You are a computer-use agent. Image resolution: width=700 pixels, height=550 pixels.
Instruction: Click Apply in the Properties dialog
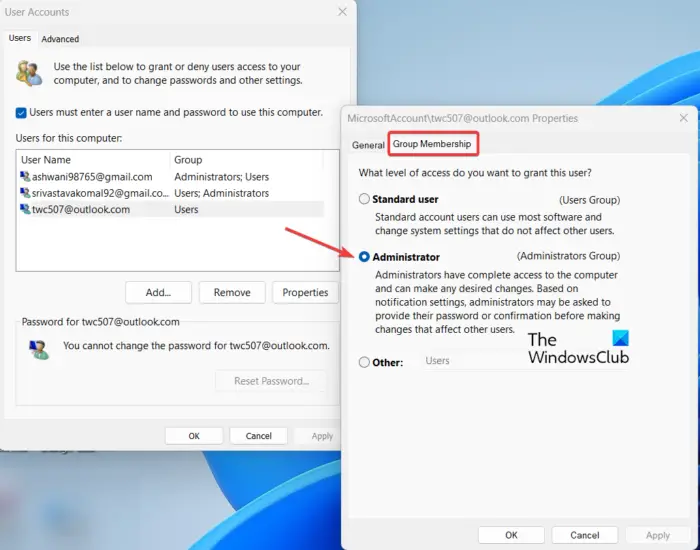[658, 535]
